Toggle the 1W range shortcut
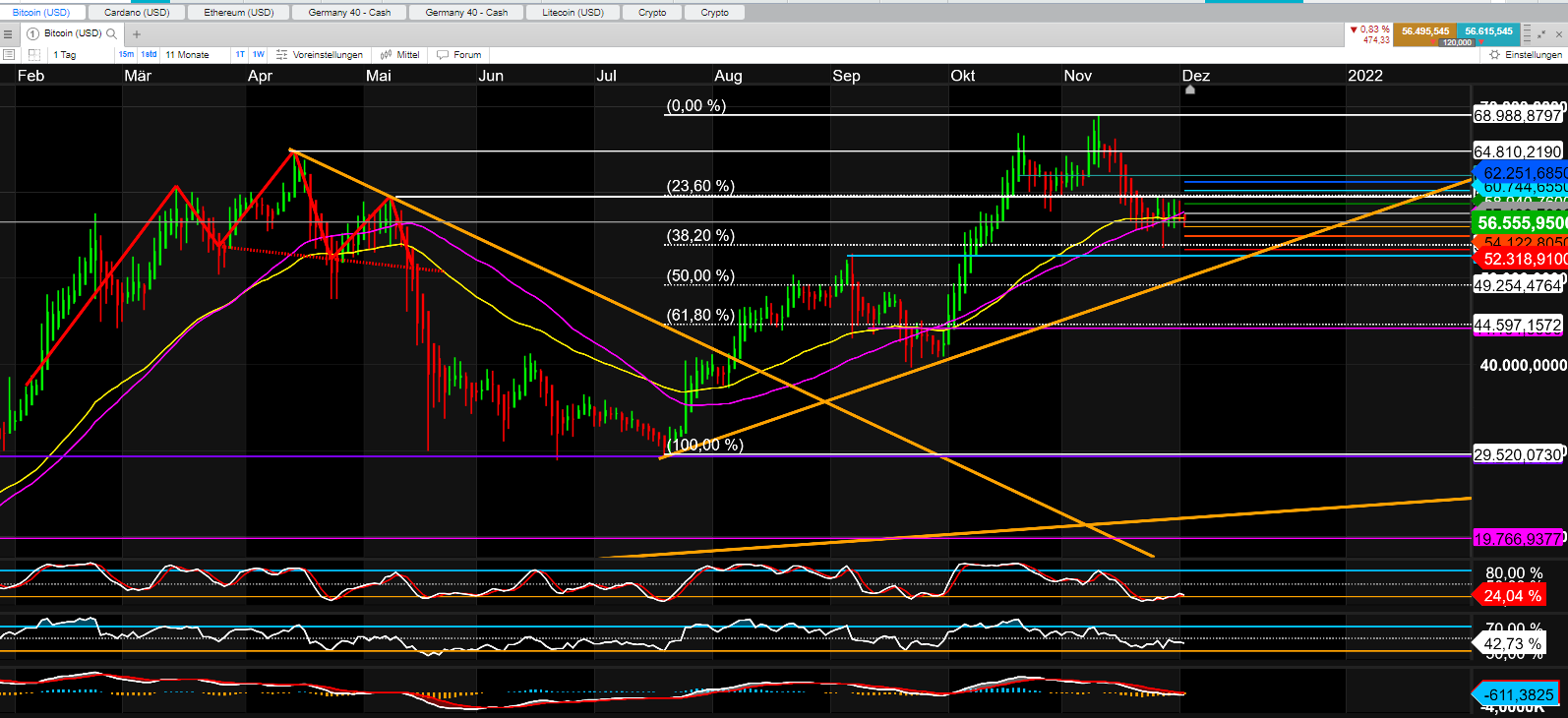 pyautogui.click(x=258, y=55)
